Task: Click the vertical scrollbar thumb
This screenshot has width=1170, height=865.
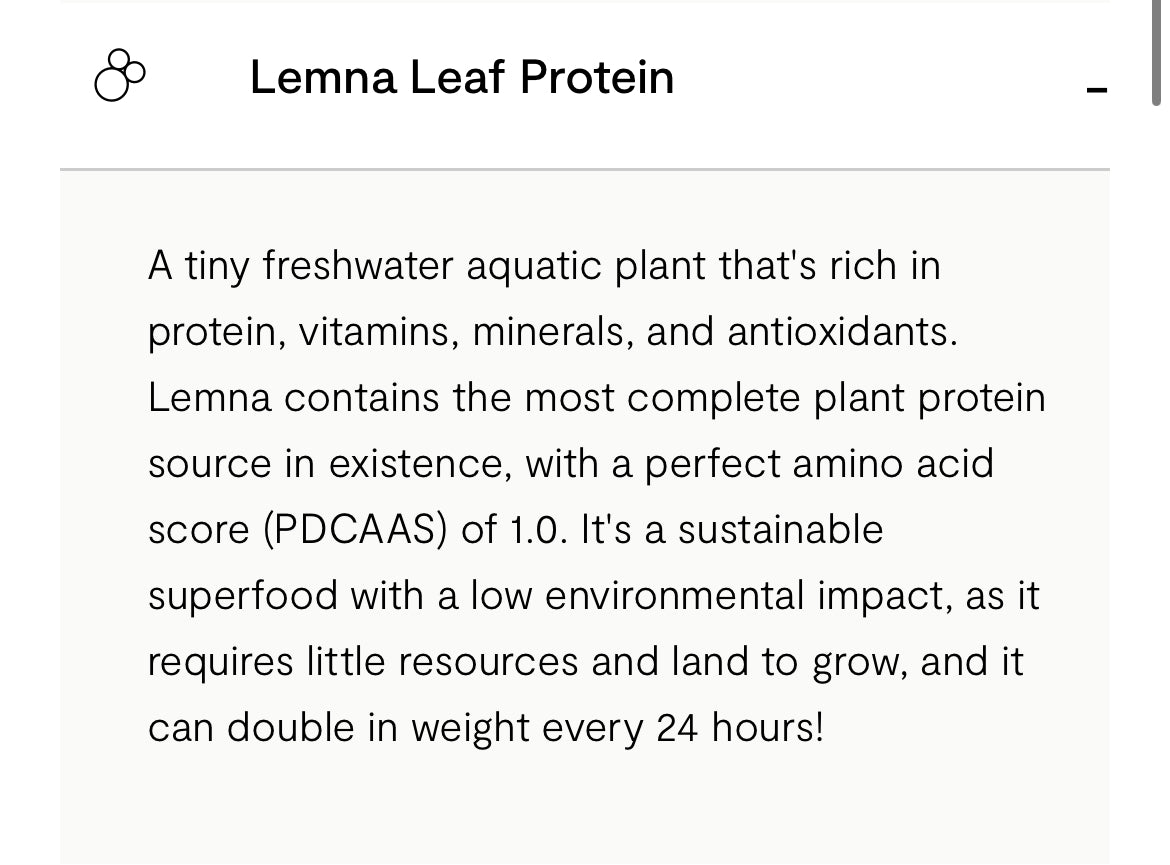Action: (x=1156, y=50)
